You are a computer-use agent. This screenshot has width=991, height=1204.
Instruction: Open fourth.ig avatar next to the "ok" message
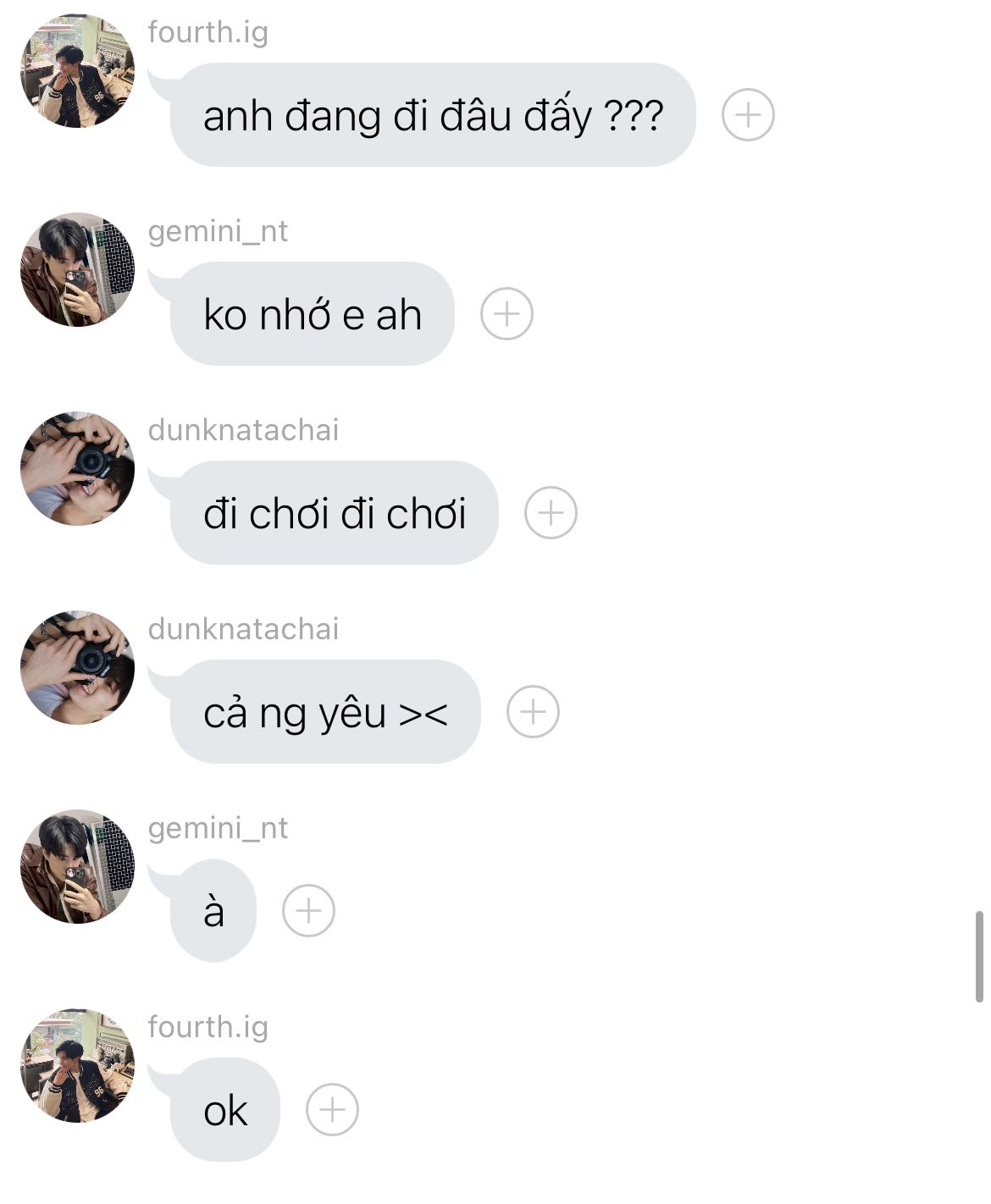point(77,1066)
